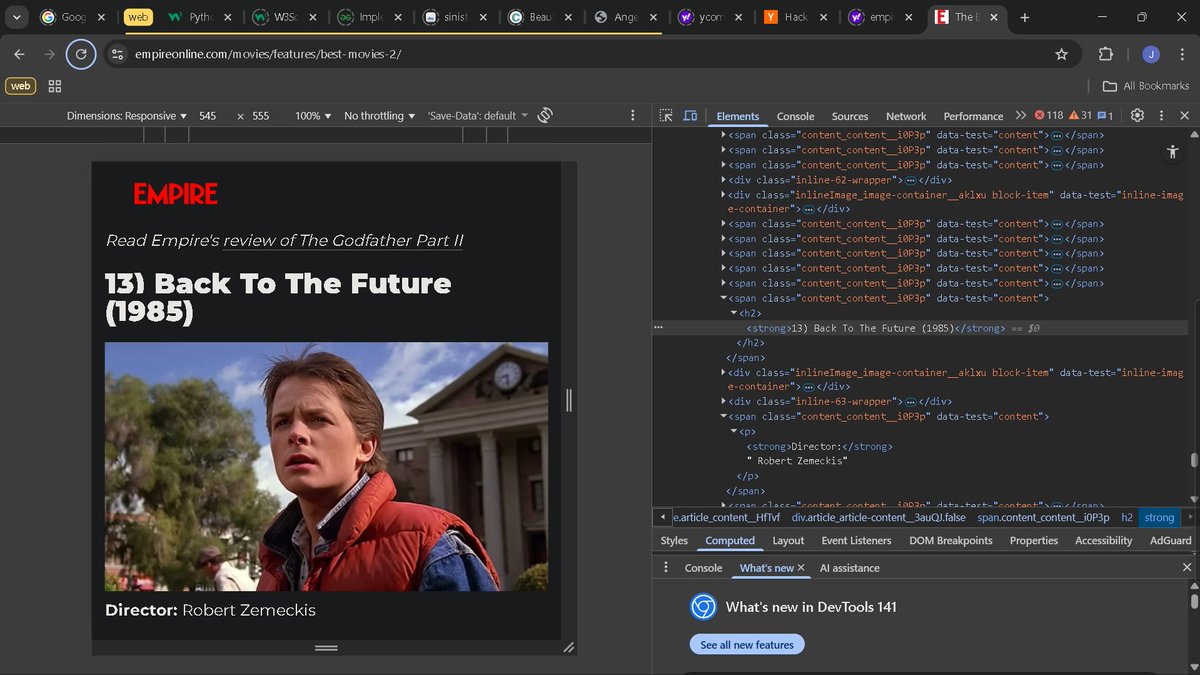This screenshot has width=1200, height=675.
Task: Switch to the top Console tab
Action: click(795, 116)
